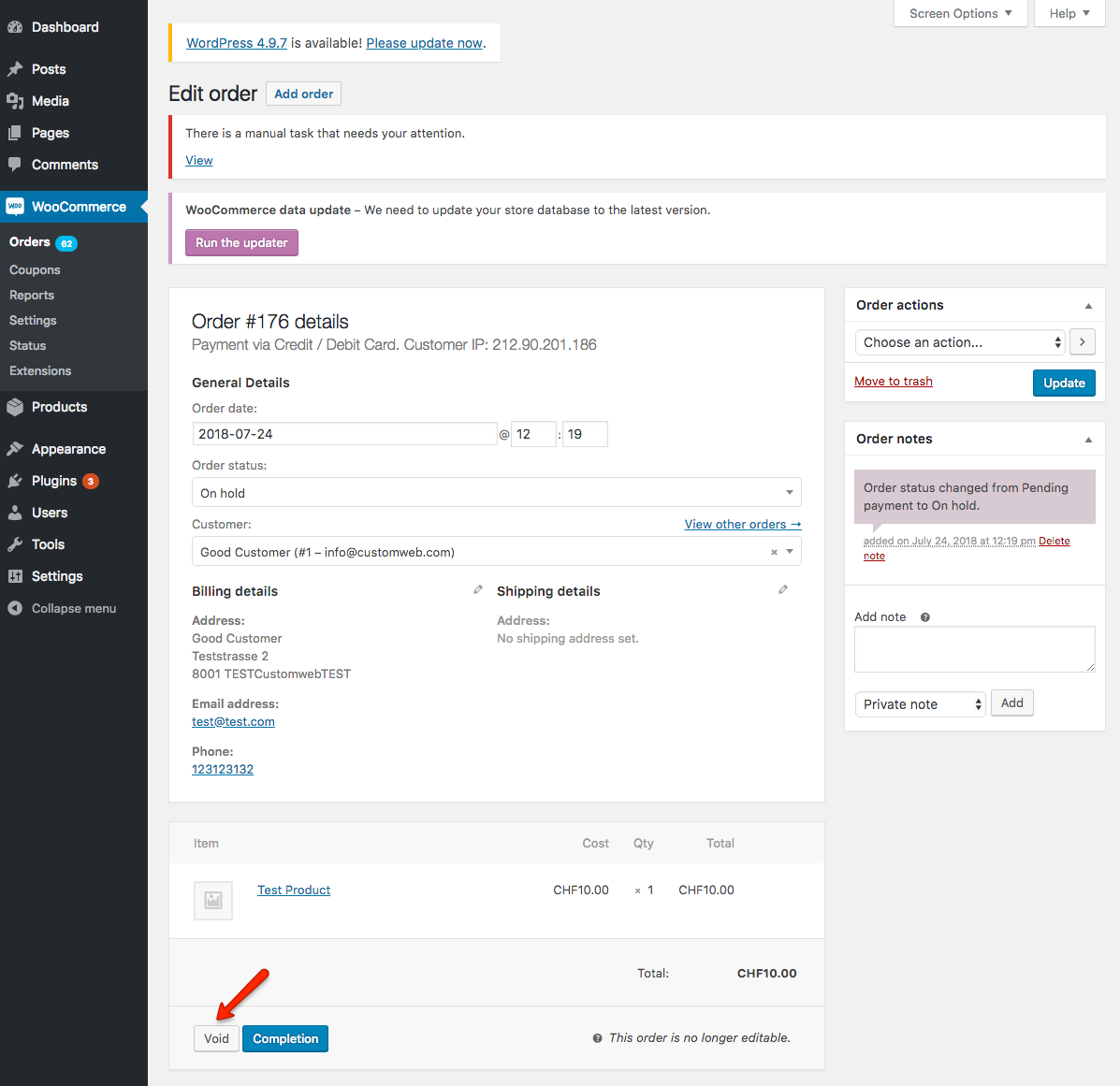Open the Choose an action dropdown
This screenshot has width=1120, height=1086.
[x=959, y=341]
